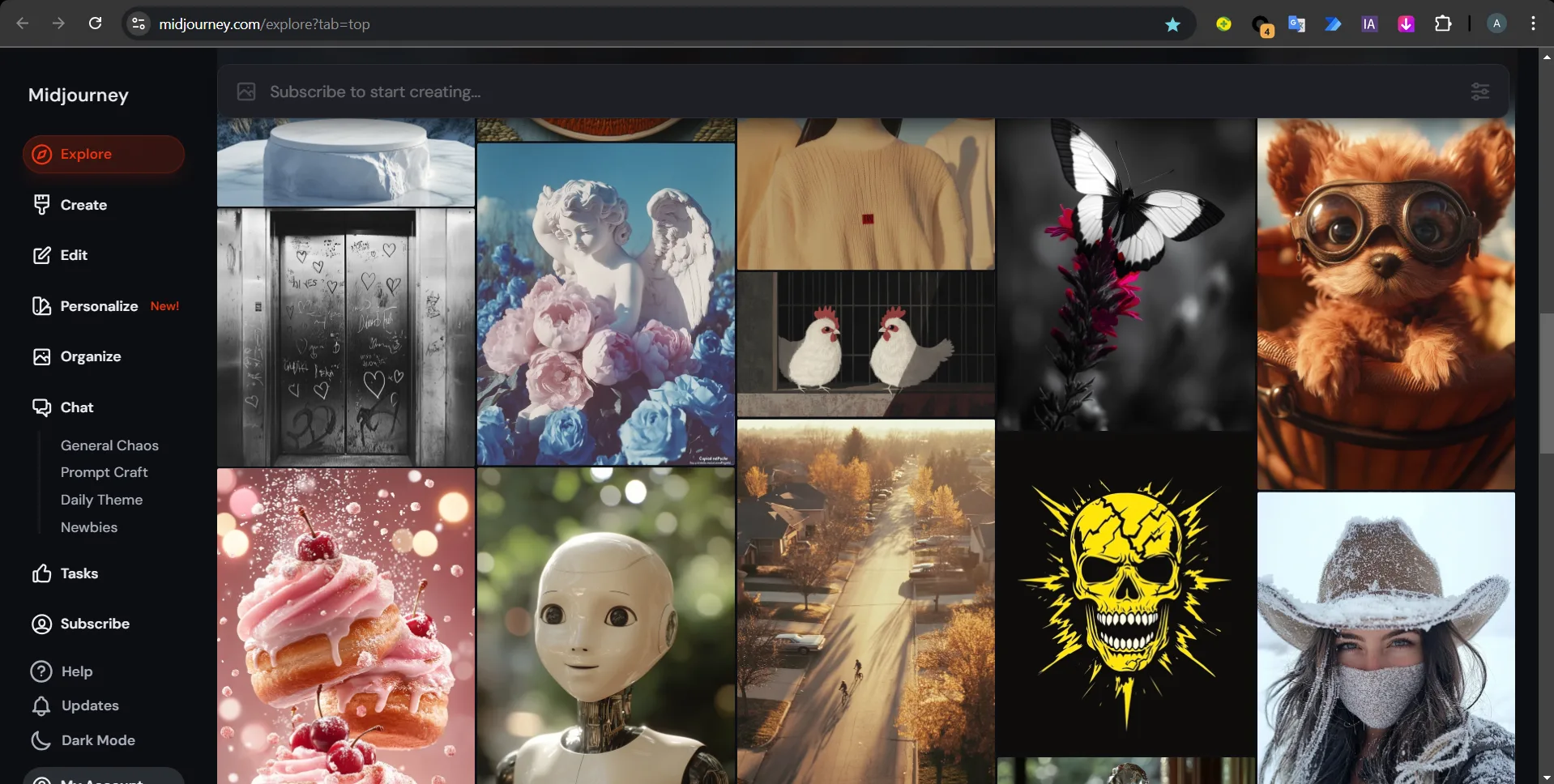Click the Subscribe link in sidebar
Image resolution: width=1554 pixels, height=784 pixels.
click(94, 624)
